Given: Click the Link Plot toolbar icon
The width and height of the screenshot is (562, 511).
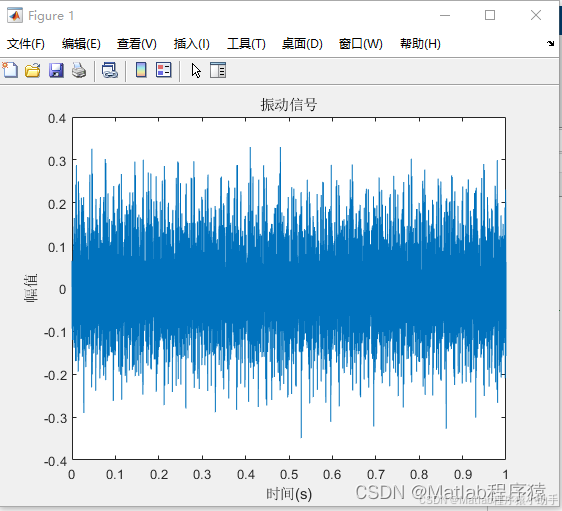Looking at the screenshot, I should pyautogui.click(x=110, y=70).
